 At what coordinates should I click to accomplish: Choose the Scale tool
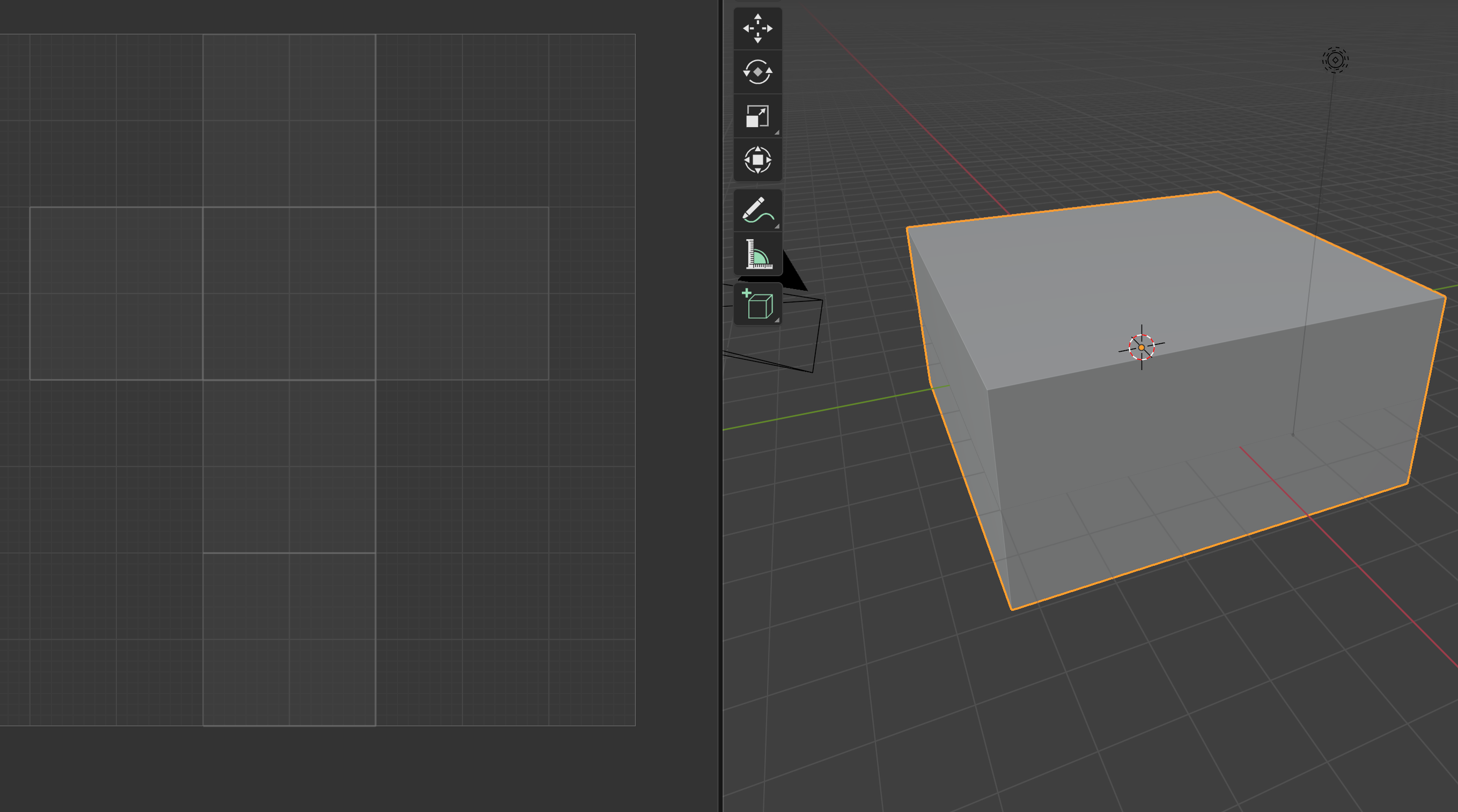pyautogui.click(x=757, y=116)
